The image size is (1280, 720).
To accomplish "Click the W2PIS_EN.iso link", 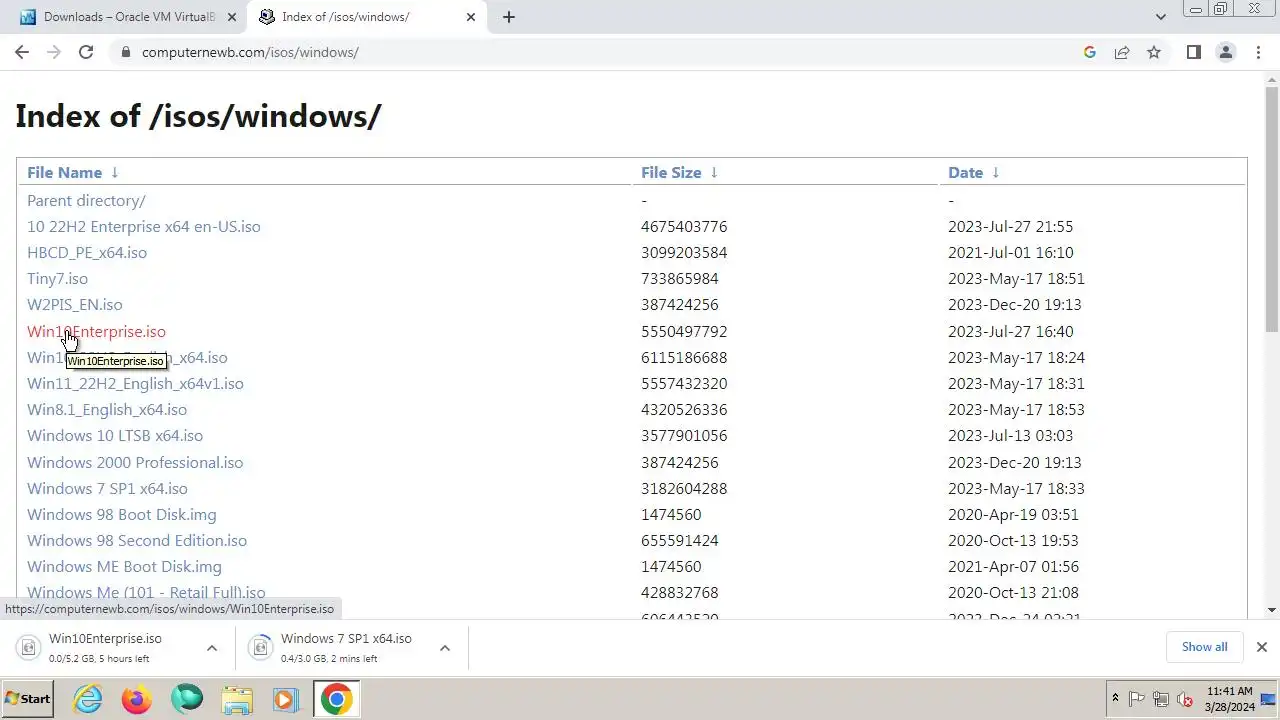I will pyautogui.click(x=75, y=304).
